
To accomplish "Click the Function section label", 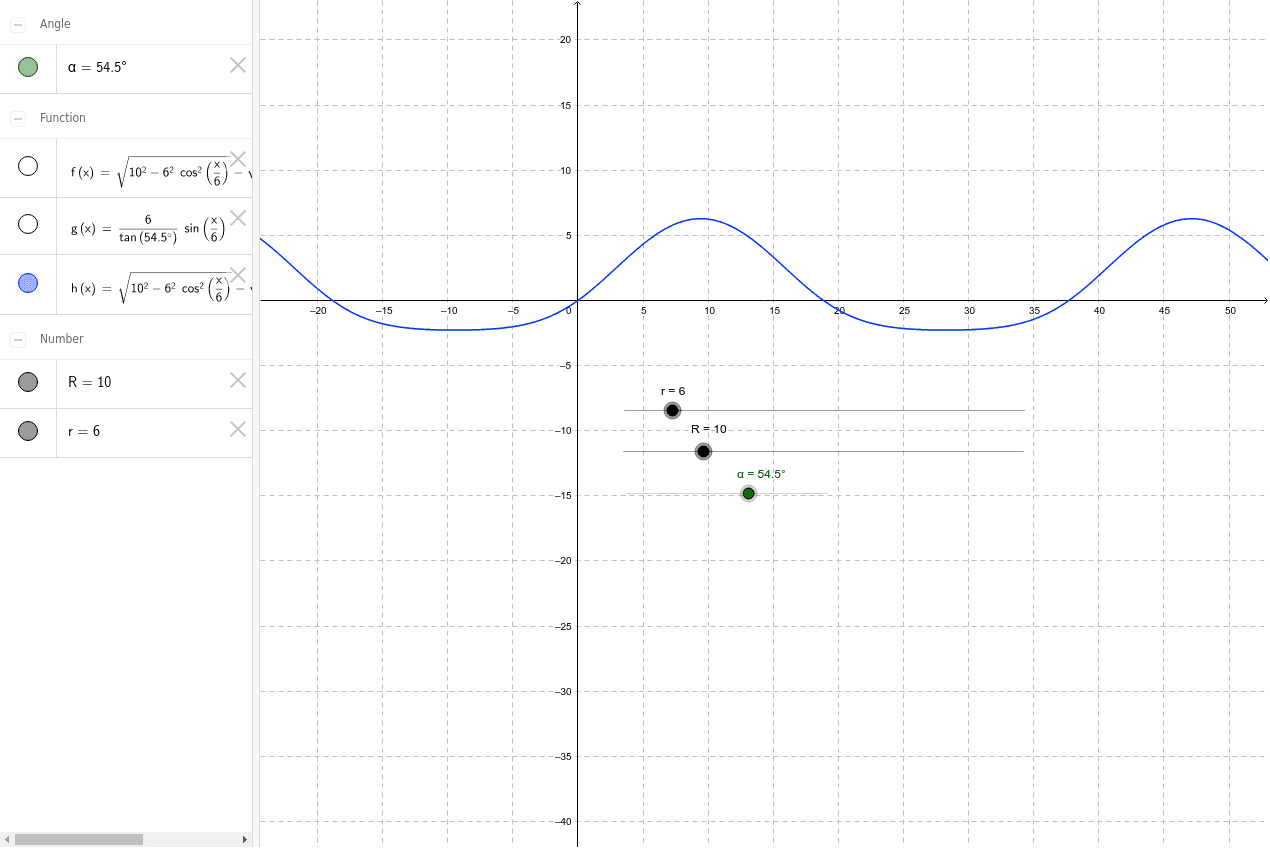I will (63, 118).
